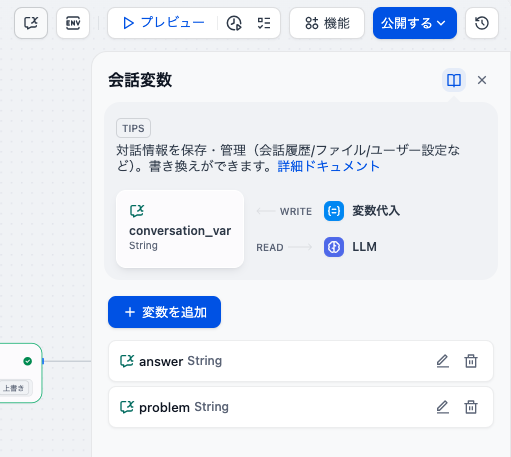The width and height of the screenshot is (511, 457).
Task: Select the problem String variable row
Action: coord(301,407)
